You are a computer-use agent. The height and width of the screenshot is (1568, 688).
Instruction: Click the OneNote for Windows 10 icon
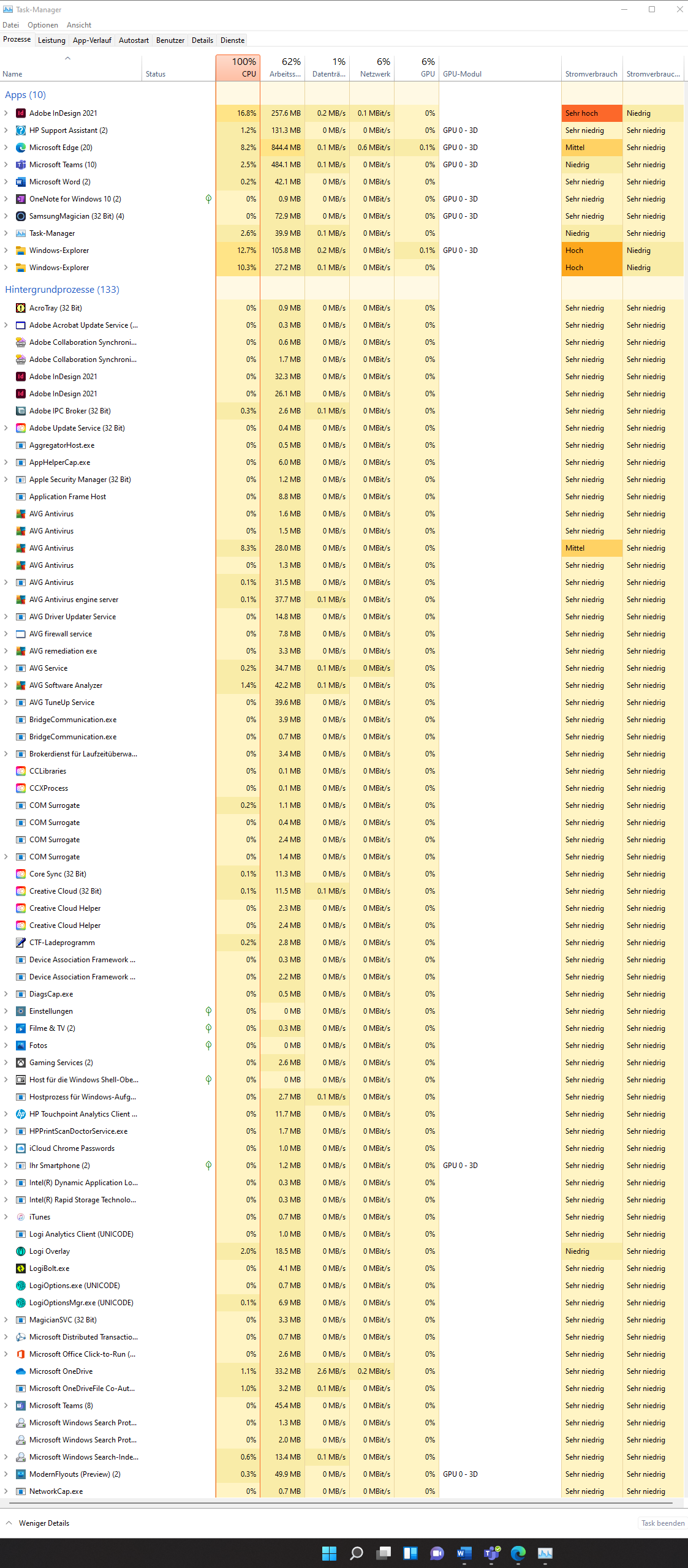(21, 199)
